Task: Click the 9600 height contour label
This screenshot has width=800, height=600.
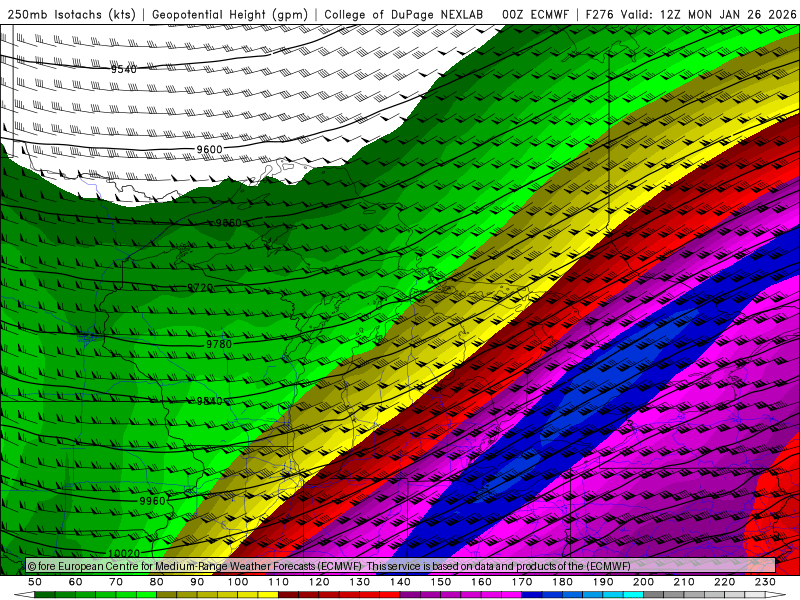Action: (209, 149)
